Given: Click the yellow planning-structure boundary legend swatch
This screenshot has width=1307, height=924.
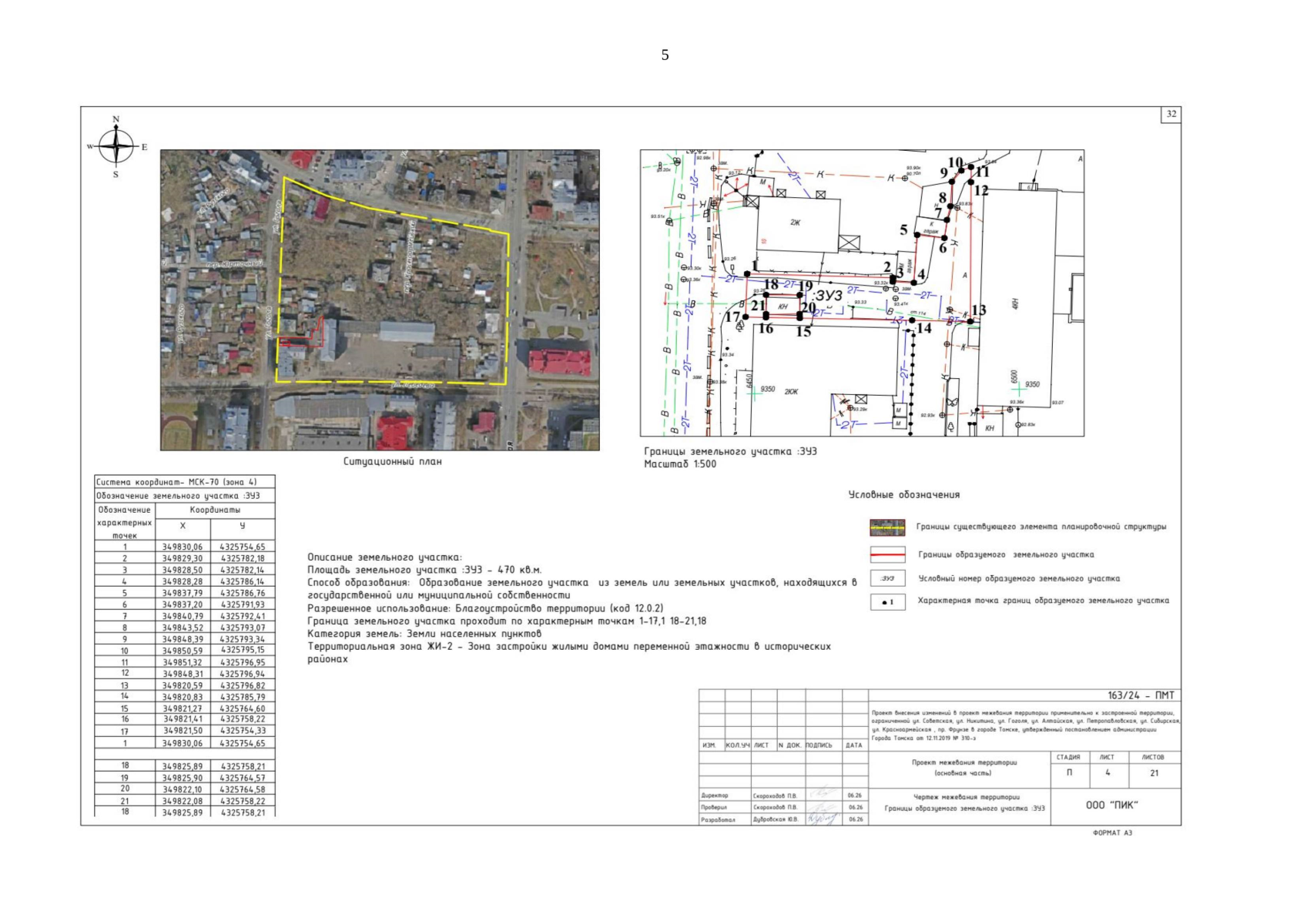Looking at the screenshot, I should click(887, 527).
